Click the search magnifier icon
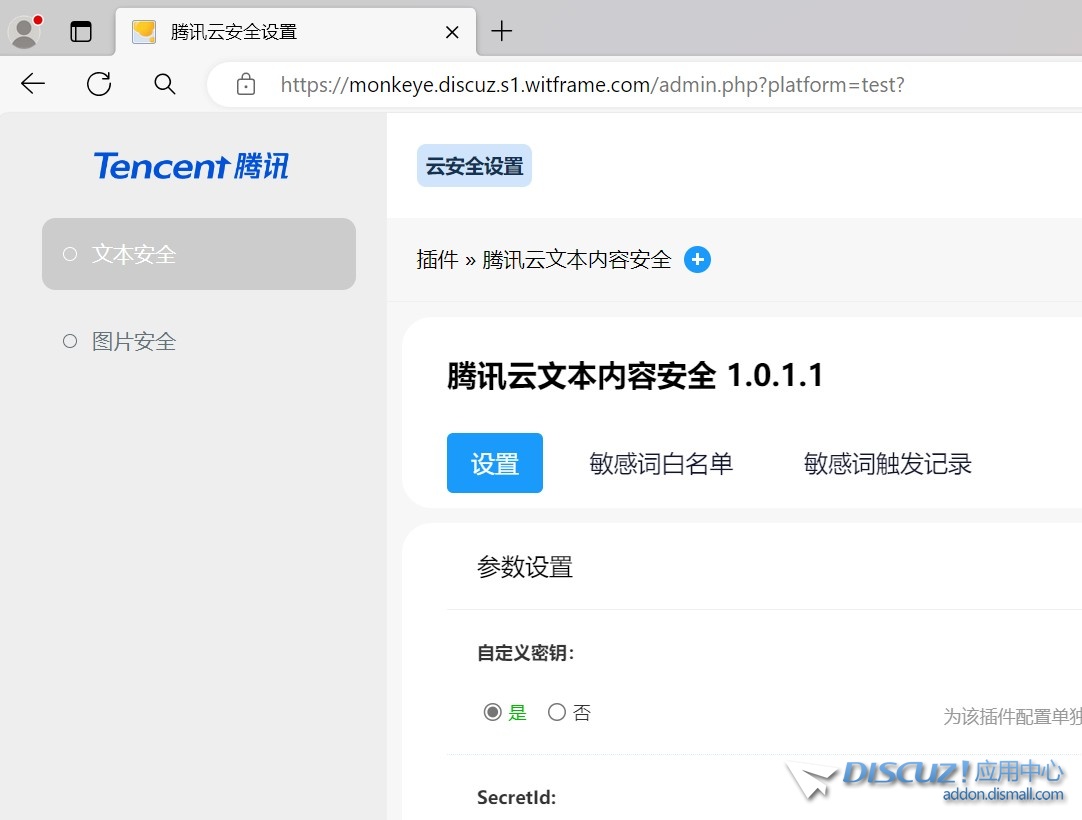Viewport: 1082px width, 820px height. click(x=164, y=84)
